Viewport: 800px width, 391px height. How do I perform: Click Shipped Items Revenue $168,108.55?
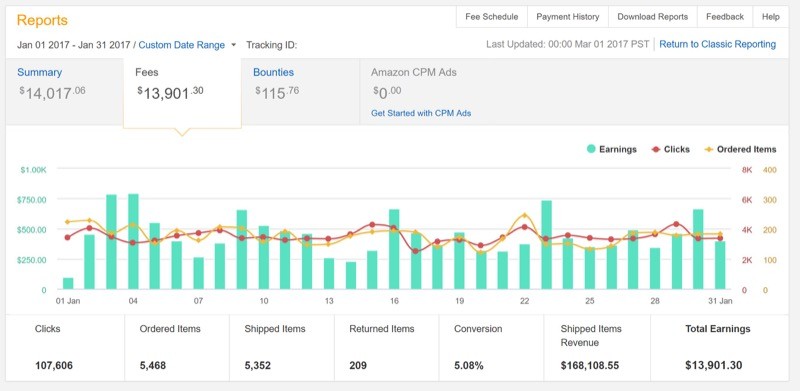pyautogui.click(x=589, y=365)
